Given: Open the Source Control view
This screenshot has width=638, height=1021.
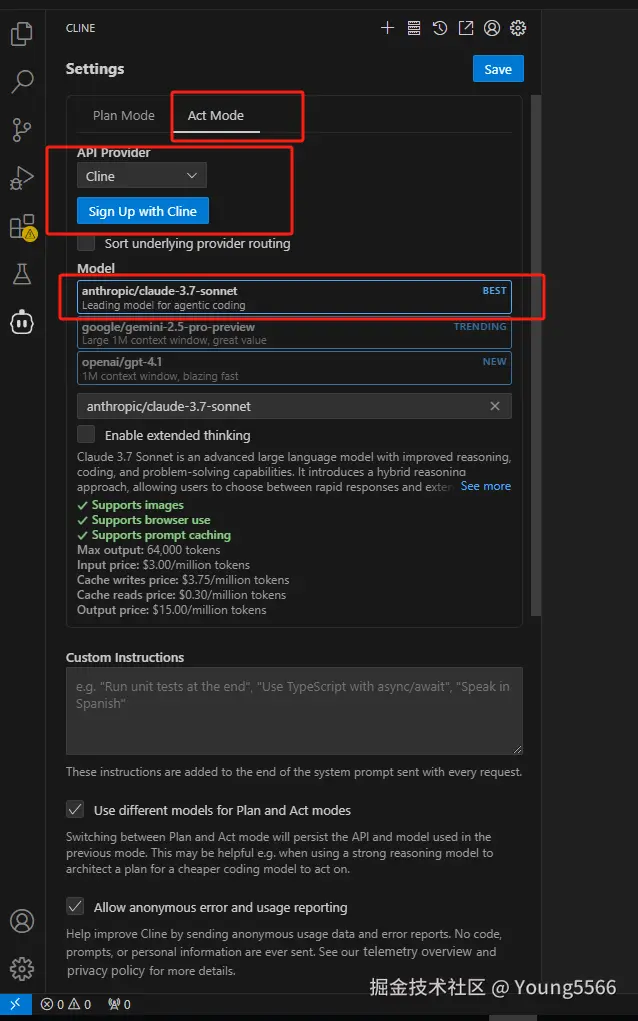Looking at the screenshot, I should pyautogui.click(x=22, y=130).
